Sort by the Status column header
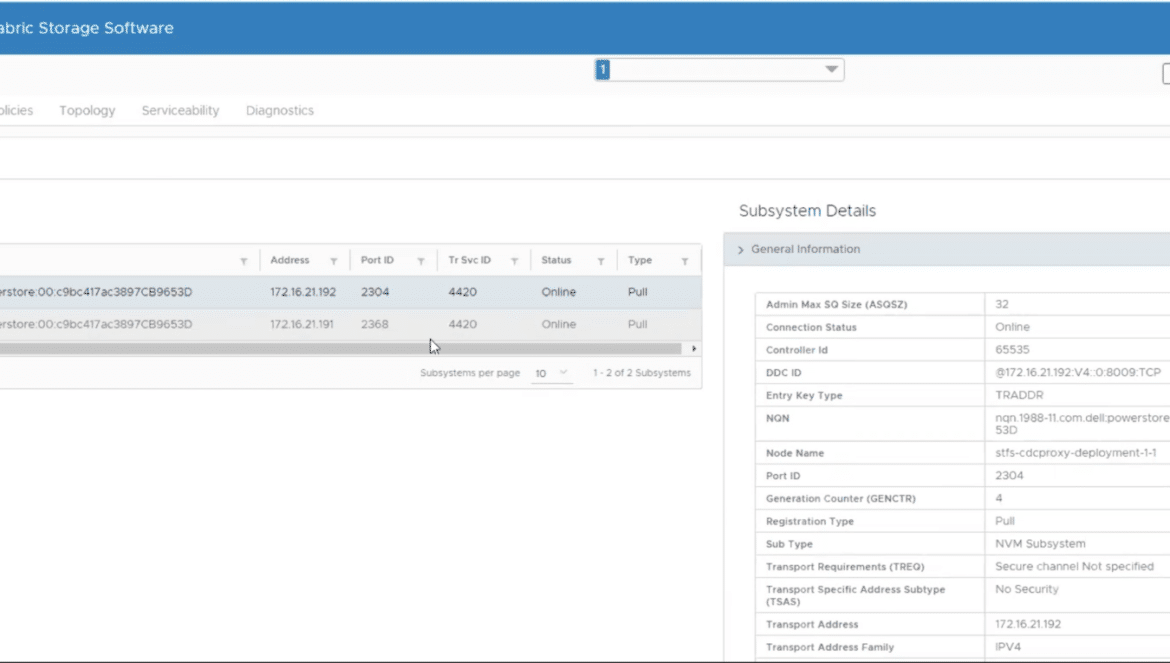The width and height of the screenshot is (1170, 663). pyautogui.click(x=556, y=260)
